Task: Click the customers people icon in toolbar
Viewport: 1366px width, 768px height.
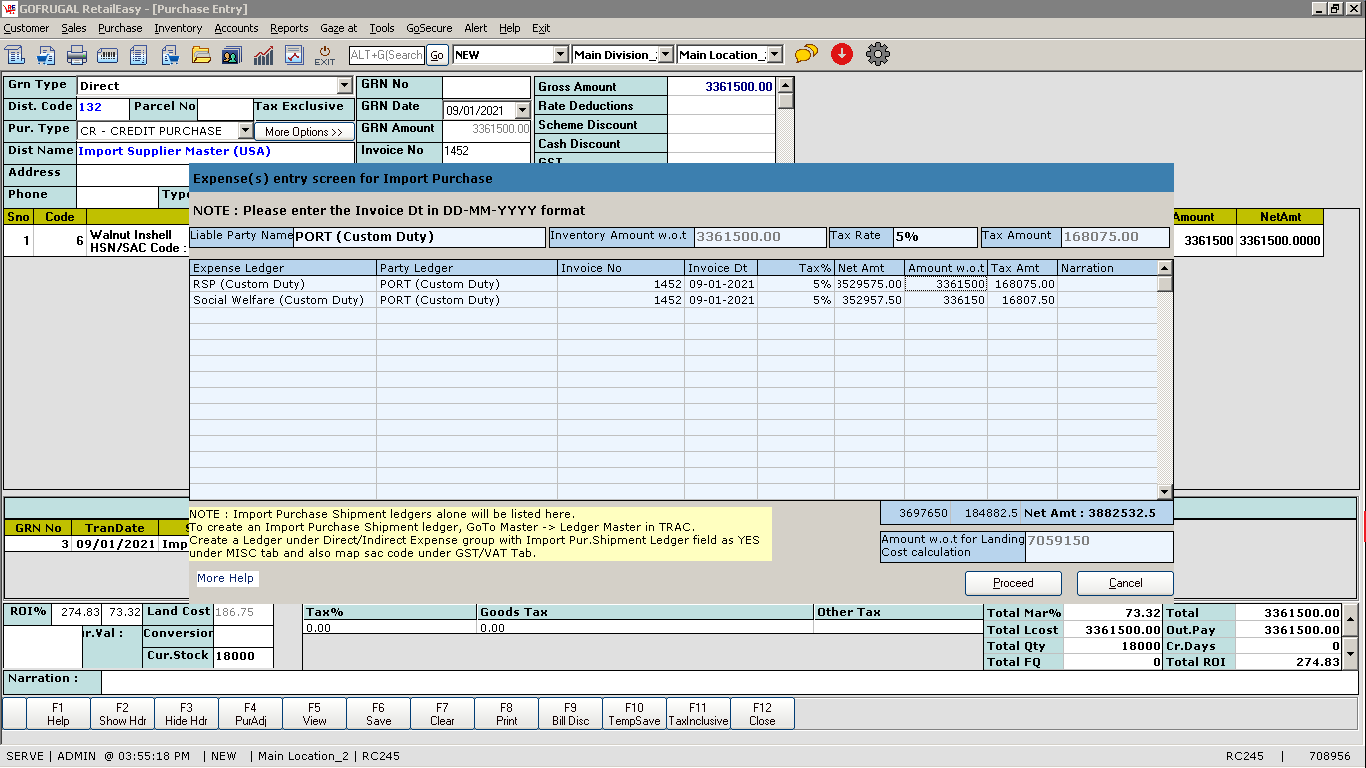Action: pos(232,55)
